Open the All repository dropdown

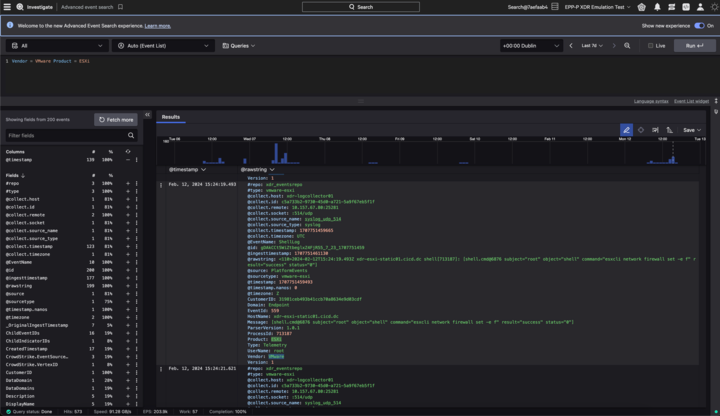tap(56, 45)
